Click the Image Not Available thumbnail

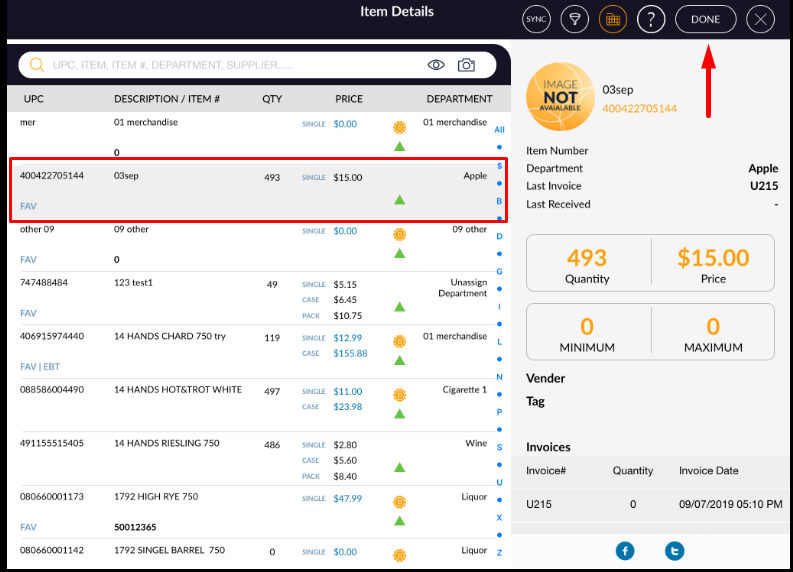560,97
